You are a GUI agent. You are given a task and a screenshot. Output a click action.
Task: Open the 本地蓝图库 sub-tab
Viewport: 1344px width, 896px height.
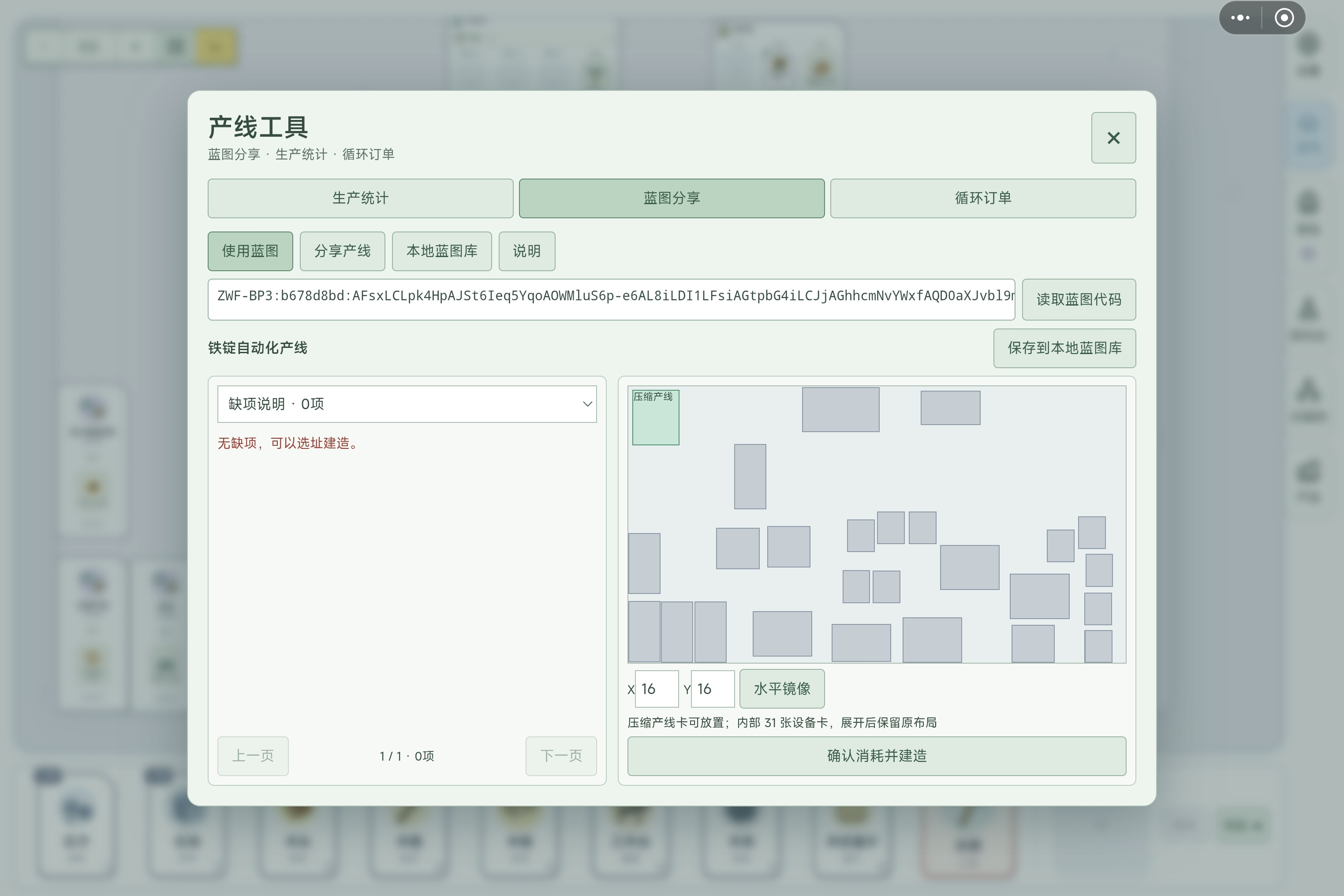[x=442, y=251]
